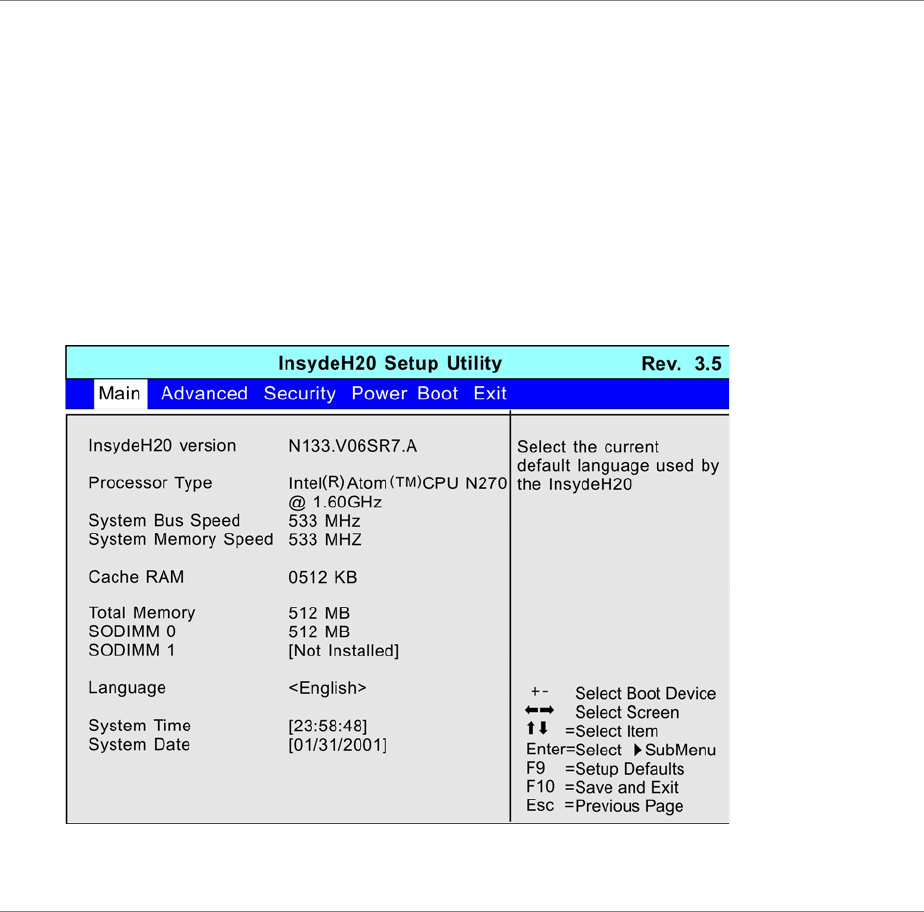
Task: Click the +- Select Boot Device symbol
Action: click(539, 692)
